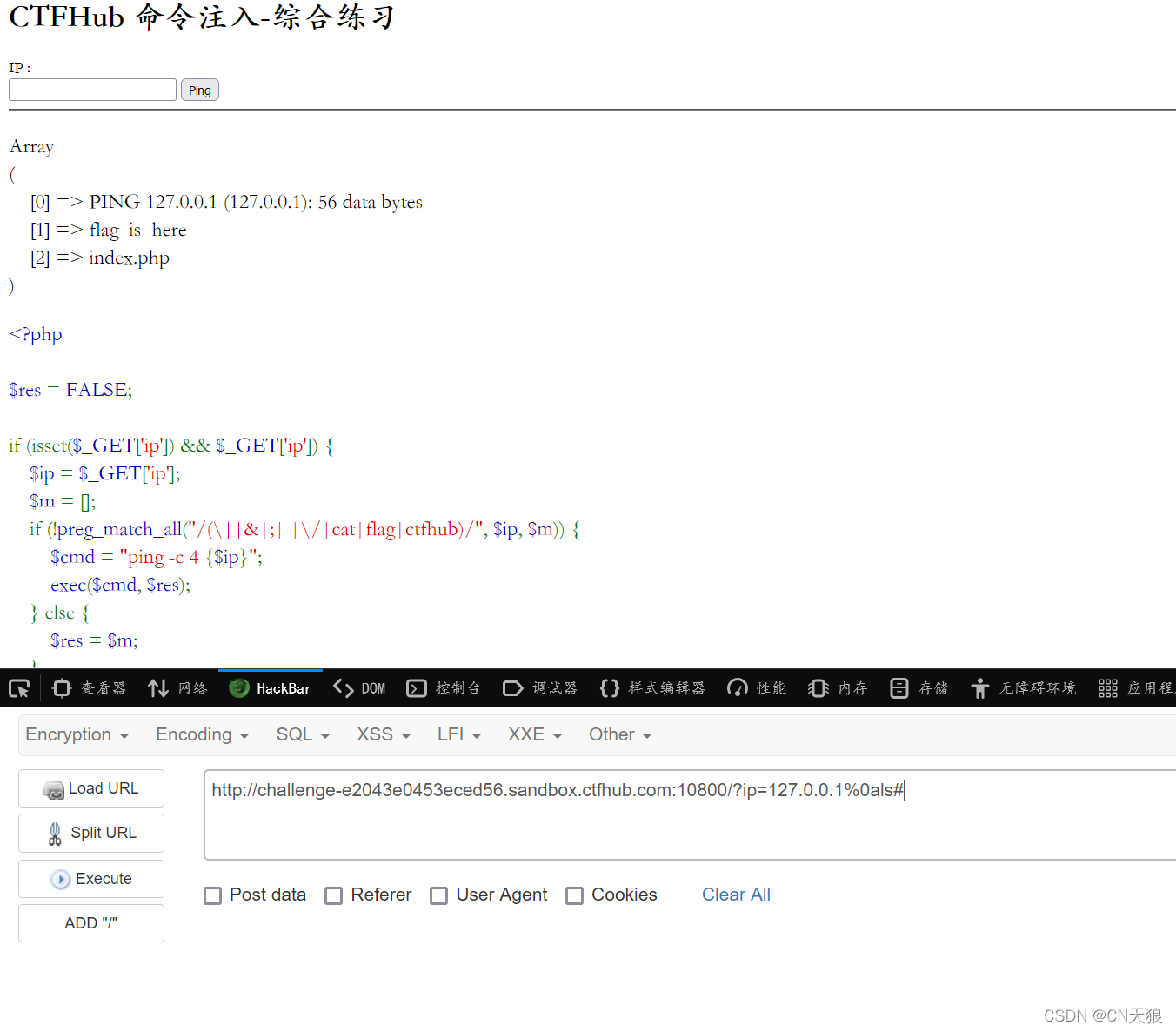Image resolution: width=1176 pixels, height=1032 pixels.
Task: Enable the Post data checkbox
Action: [x=212, y=895]
